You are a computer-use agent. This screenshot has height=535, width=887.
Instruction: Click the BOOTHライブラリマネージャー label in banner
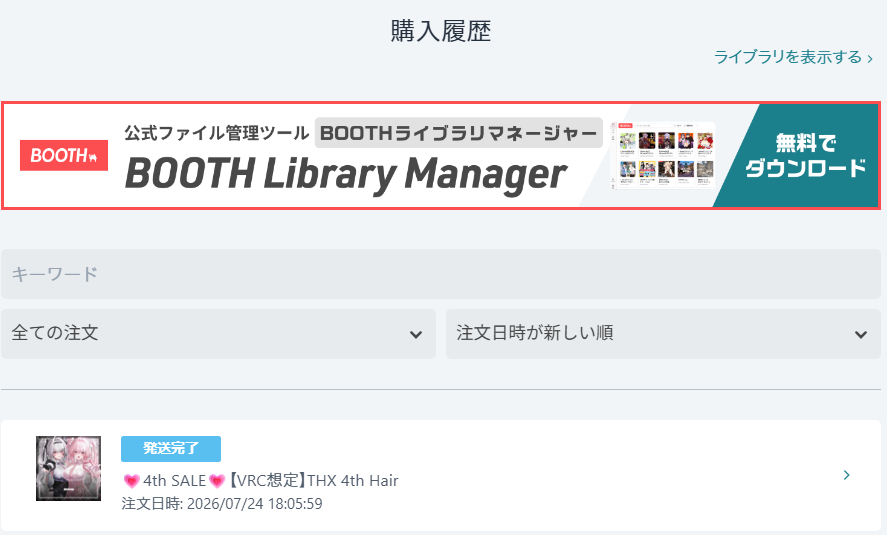[459, 133]
